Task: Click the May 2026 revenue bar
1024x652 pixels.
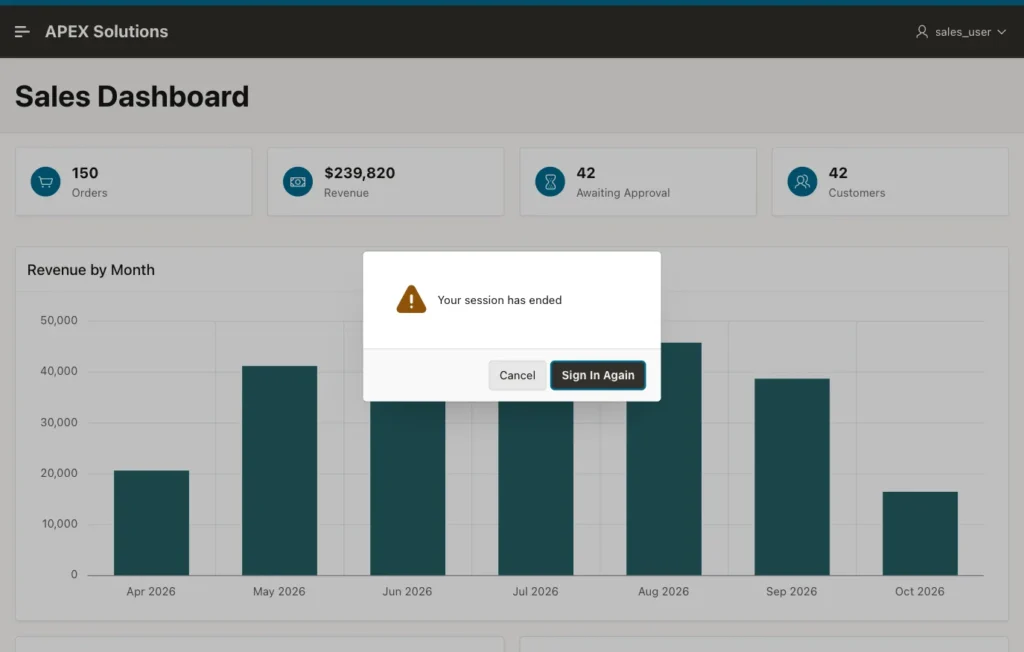Action: click(280, 470)
